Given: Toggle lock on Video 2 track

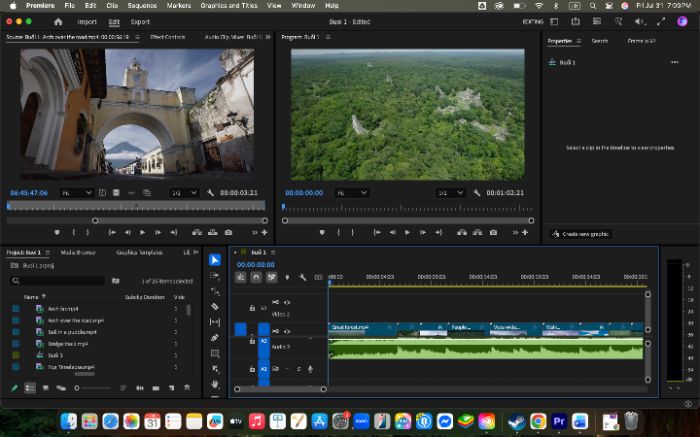Looking at the screenshot, I should point(252,308).
